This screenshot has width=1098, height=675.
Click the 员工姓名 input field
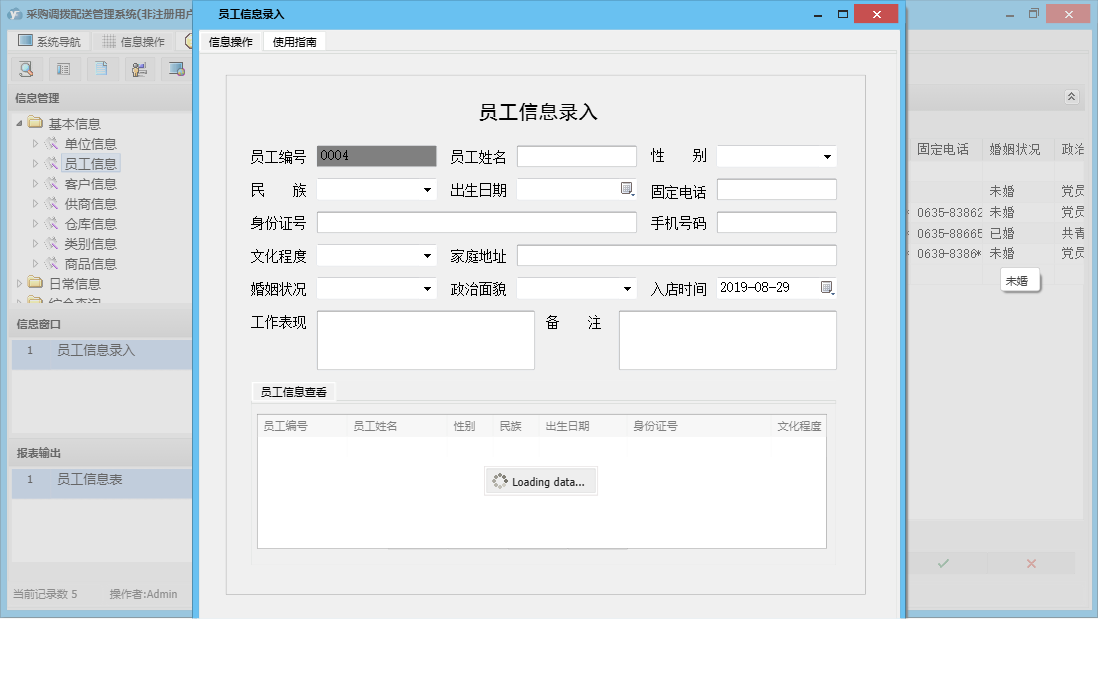576,155
